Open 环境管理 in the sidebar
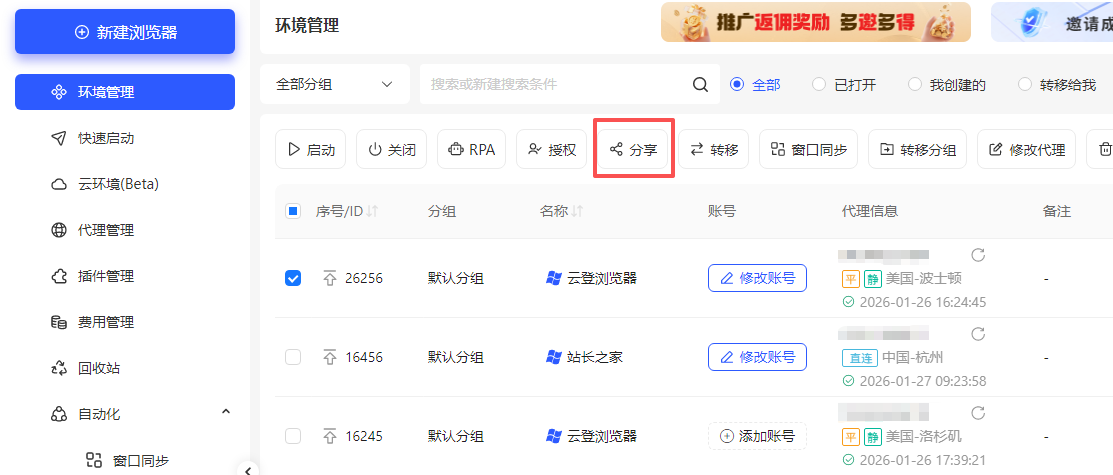Screen dimensions: 1113x475 pos(125,92)
